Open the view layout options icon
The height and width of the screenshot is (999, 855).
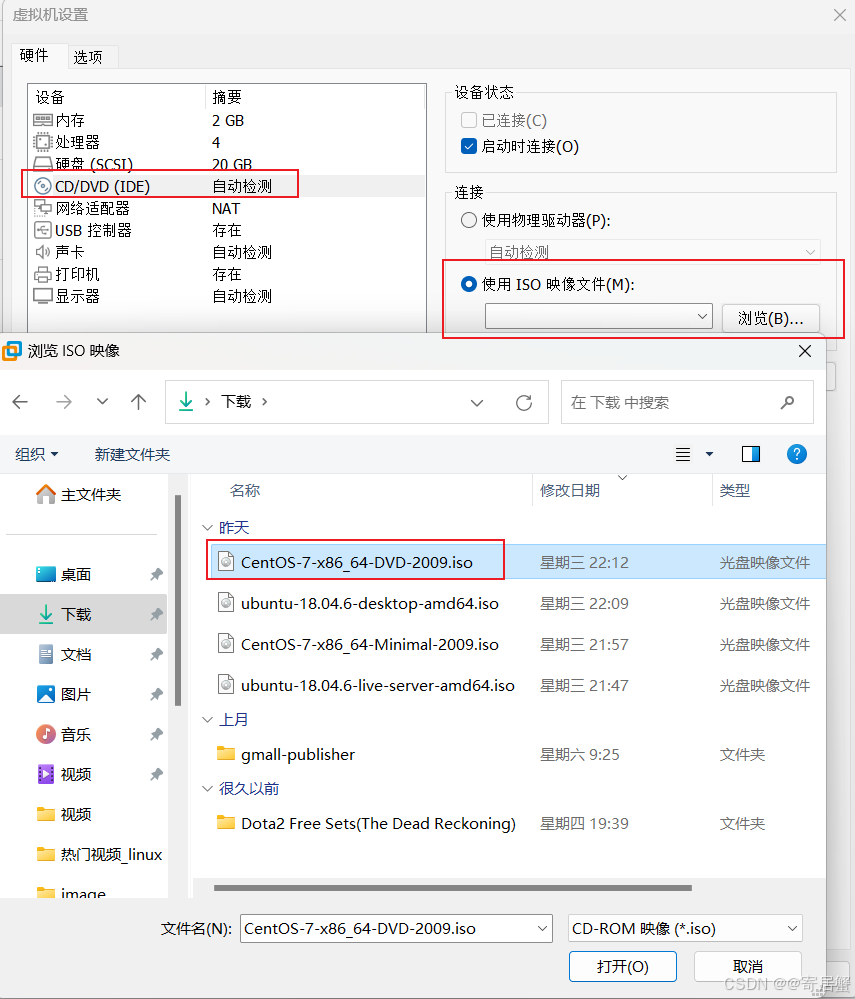pos(683,454)
